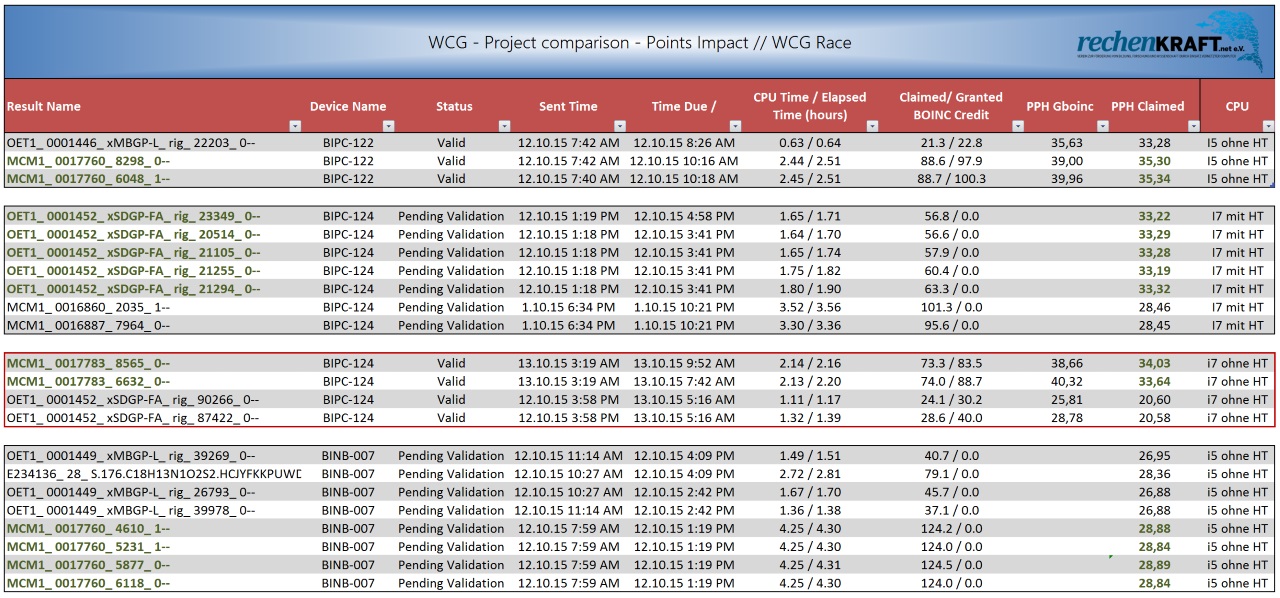
Task: Click result MCM1_ 0017760_ 8298_ 0--
Action: tap(88, 161)
